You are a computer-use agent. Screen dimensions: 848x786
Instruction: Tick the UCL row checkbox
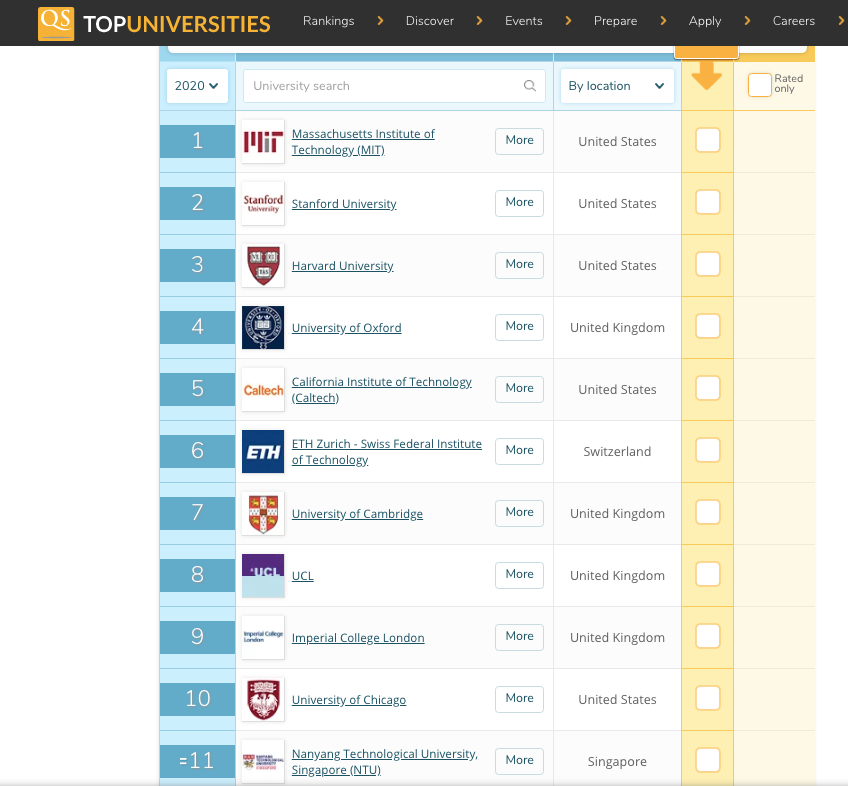[x=707, y=574]
